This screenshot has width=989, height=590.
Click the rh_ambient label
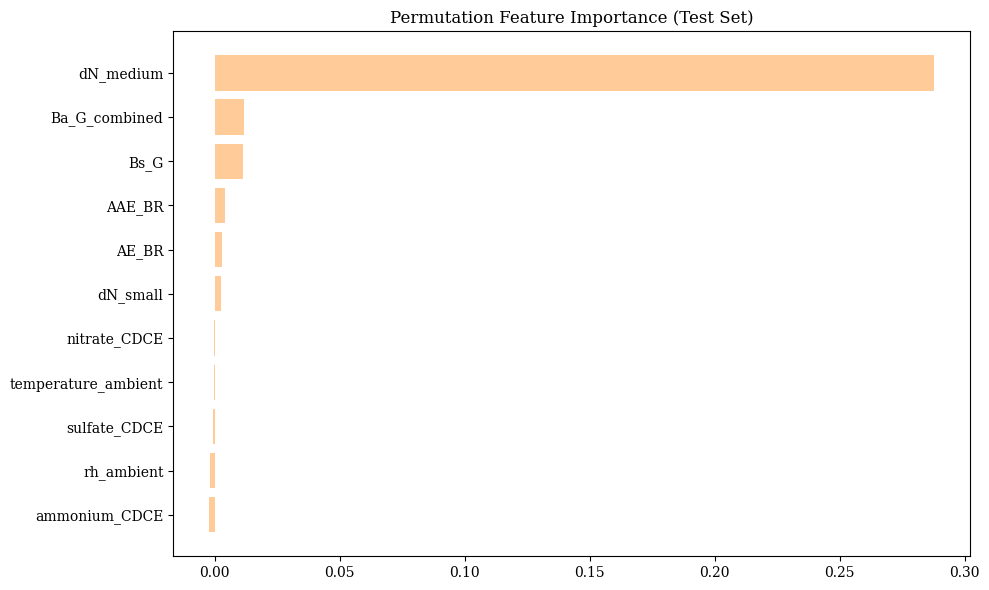124,472
